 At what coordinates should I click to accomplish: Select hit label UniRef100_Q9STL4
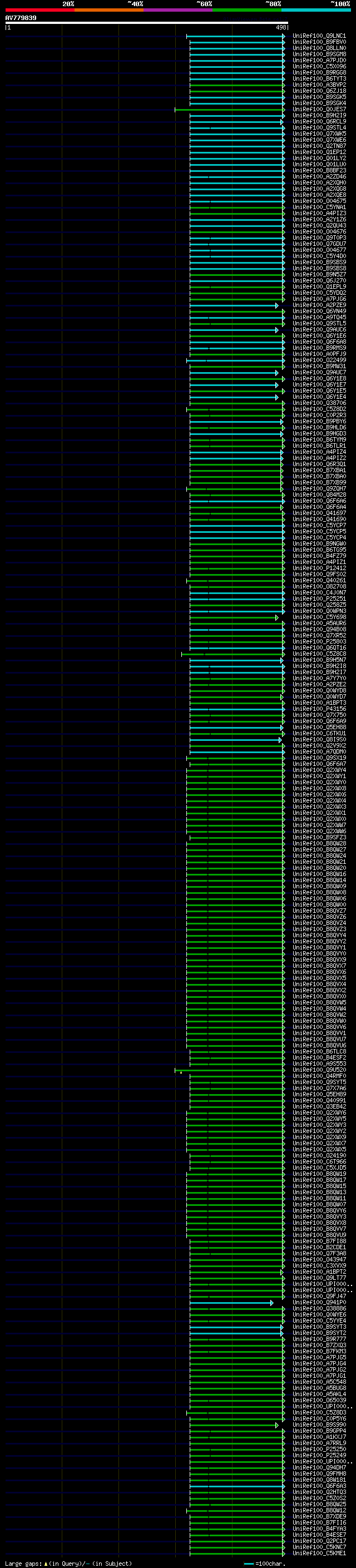pos(319,128)
